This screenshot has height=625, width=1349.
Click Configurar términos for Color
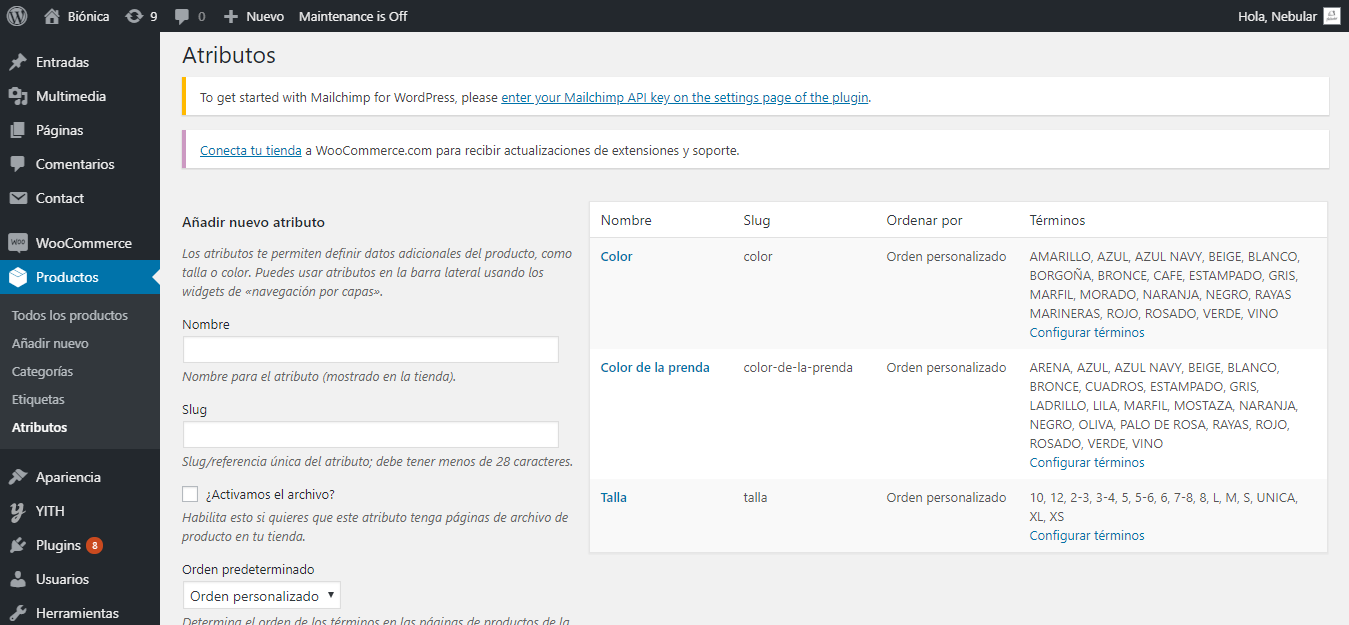click(1087, 332)
